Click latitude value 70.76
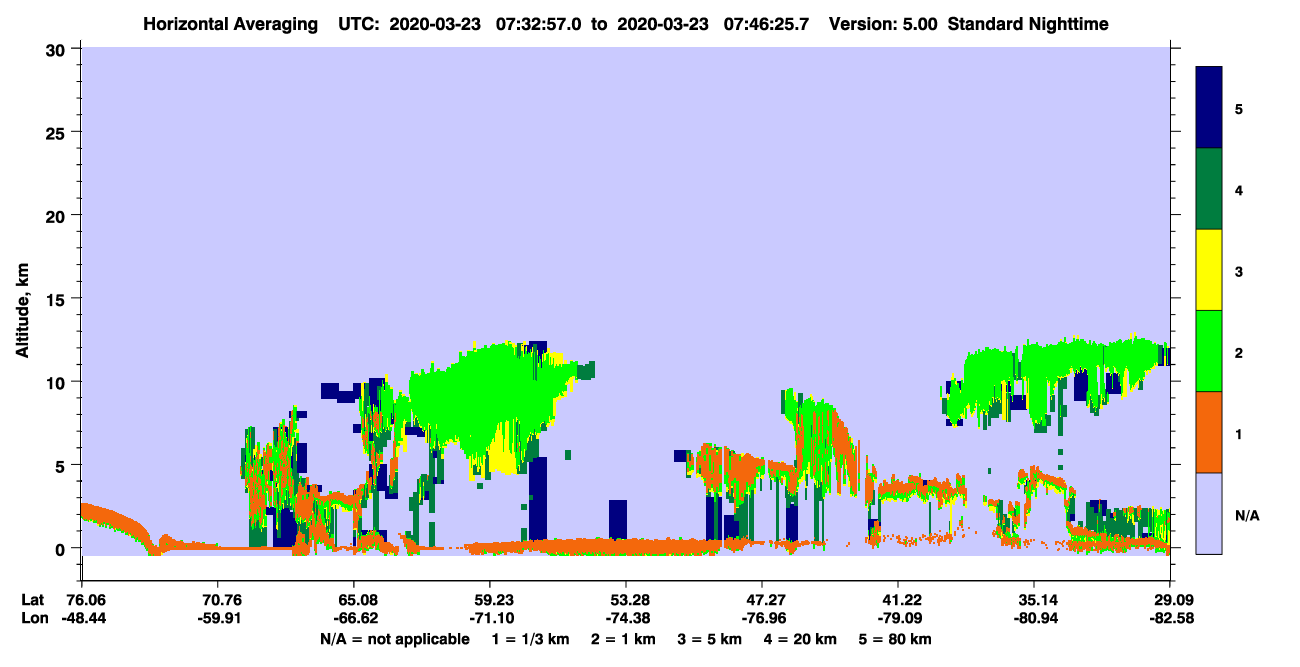The width and height of the screenshot is (1300, 667). click(217, 601)
